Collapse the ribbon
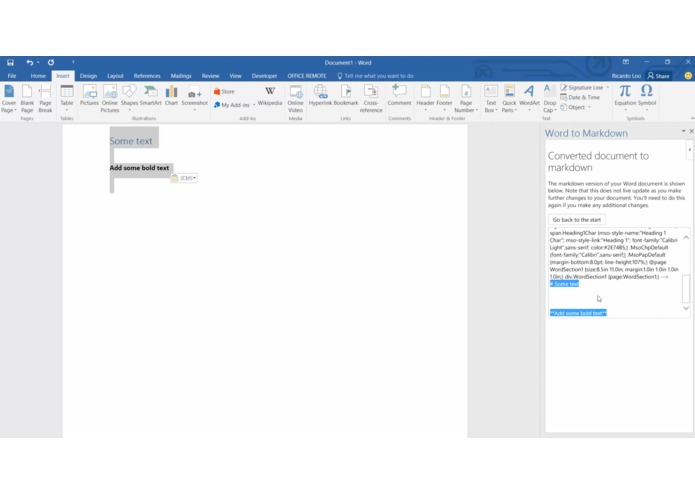The image size is (695, 494). click(x=692, y=118)
